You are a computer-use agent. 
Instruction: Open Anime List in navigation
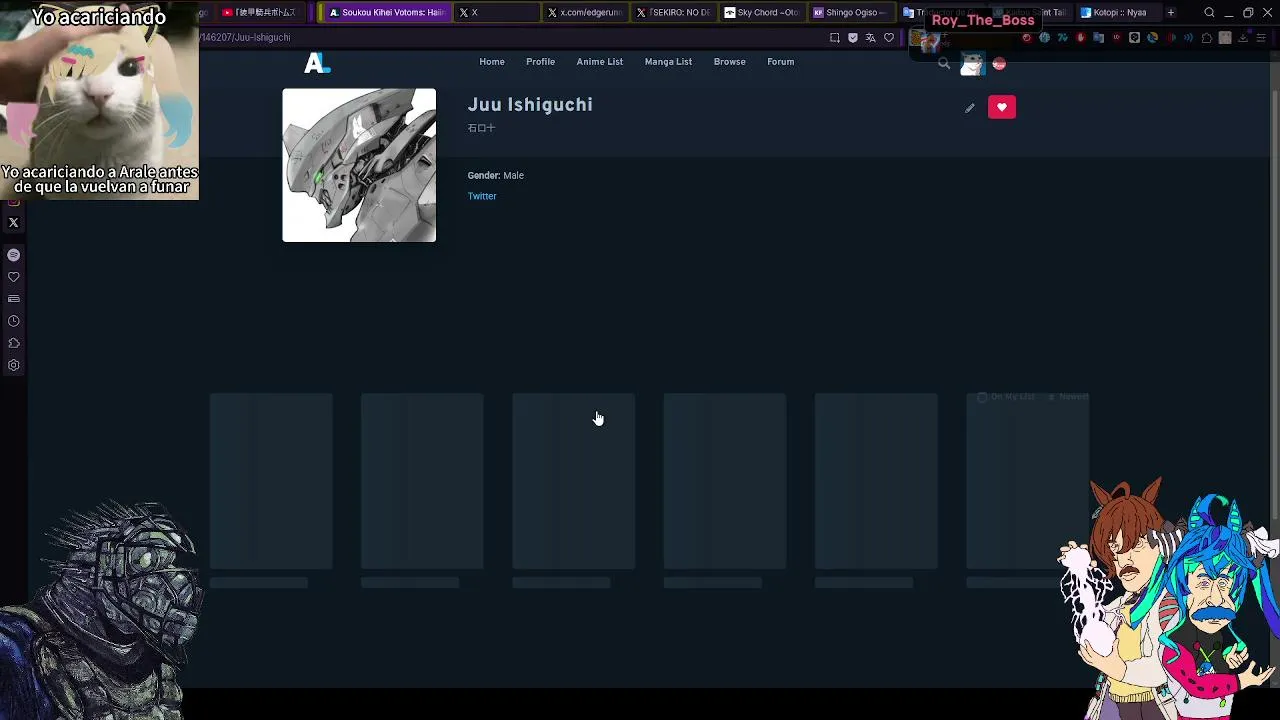pos(600,62)
